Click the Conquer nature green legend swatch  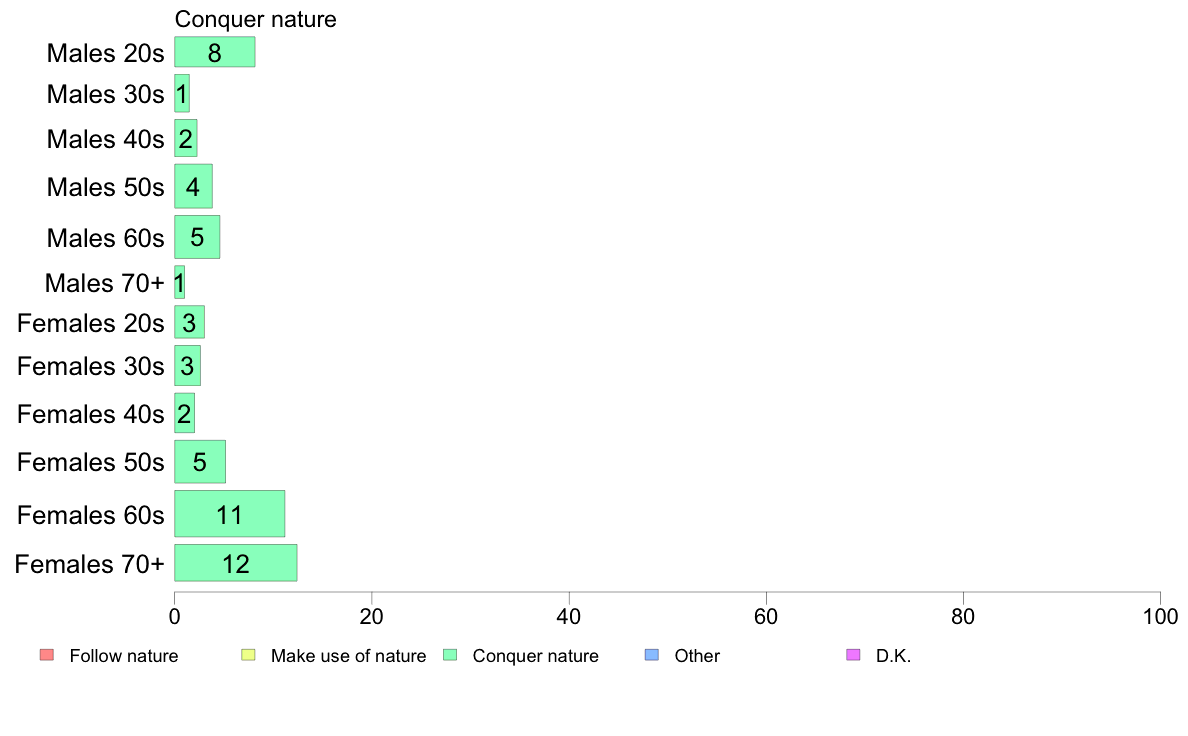[450, 655]
